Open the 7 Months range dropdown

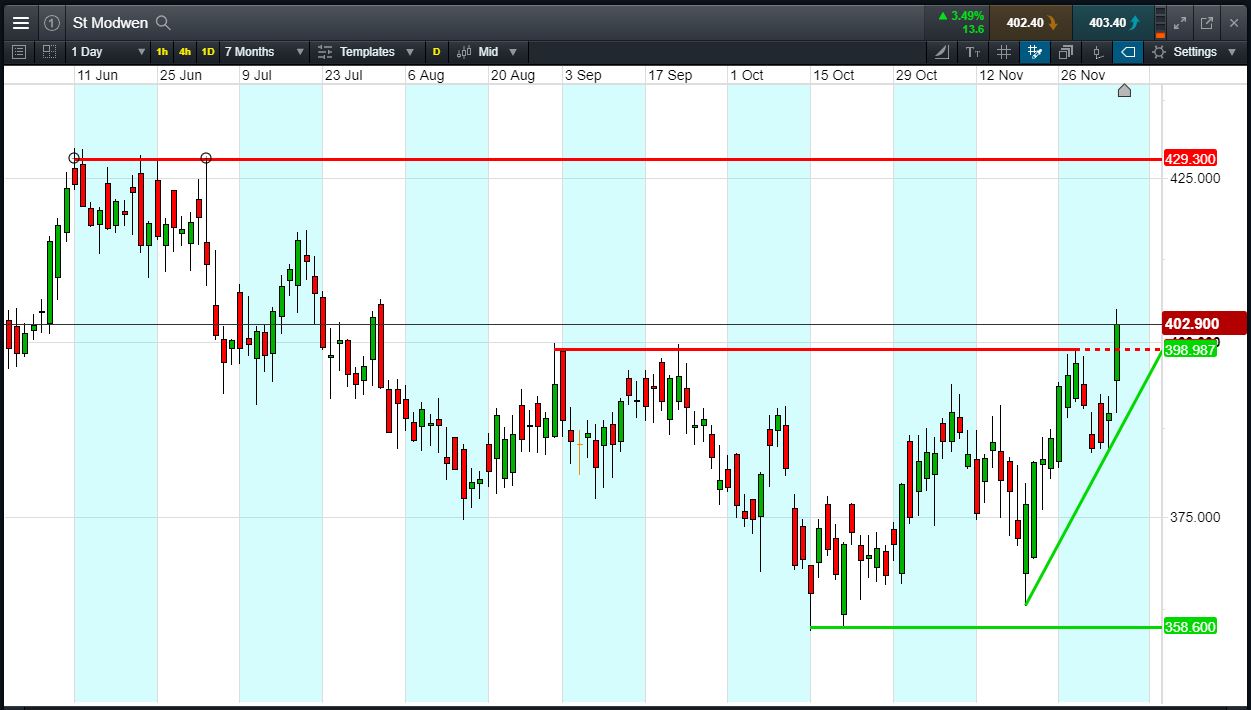[x=263, y=51]
